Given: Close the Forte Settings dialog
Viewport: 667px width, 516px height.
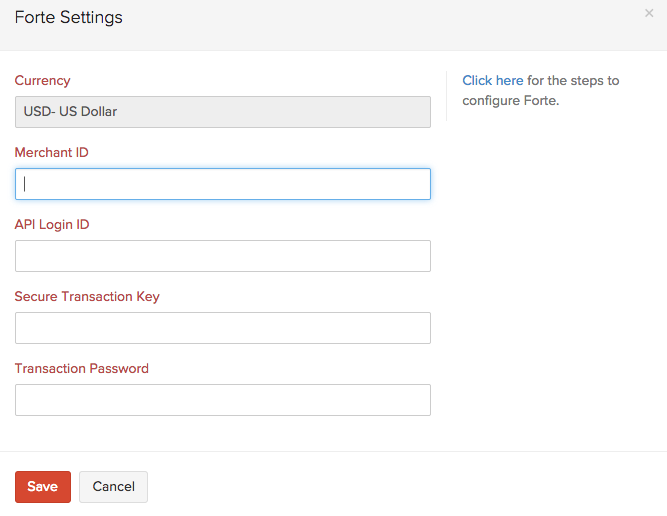Looking at the screenshot, I should [x=649, y=13].
